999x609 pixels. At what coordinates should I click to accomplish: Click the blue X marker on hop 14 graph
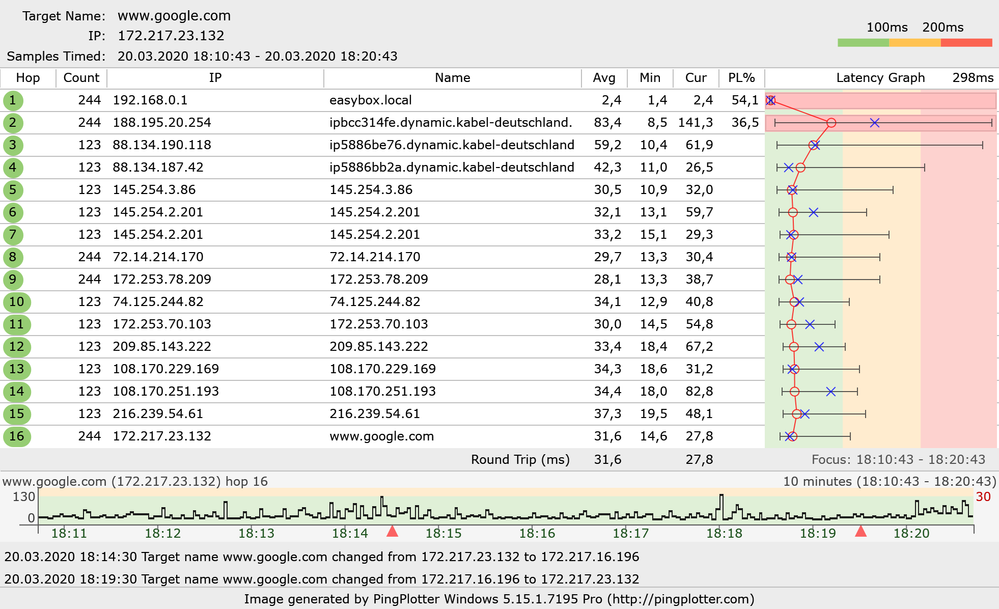point(831,392)
